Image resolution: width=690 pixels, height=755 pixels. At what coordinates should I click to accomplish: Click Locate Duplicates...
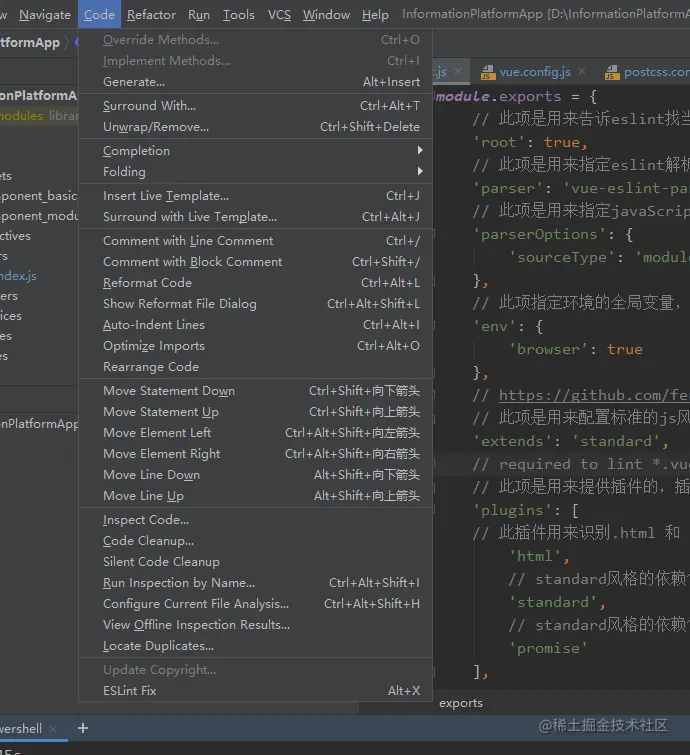255,646
